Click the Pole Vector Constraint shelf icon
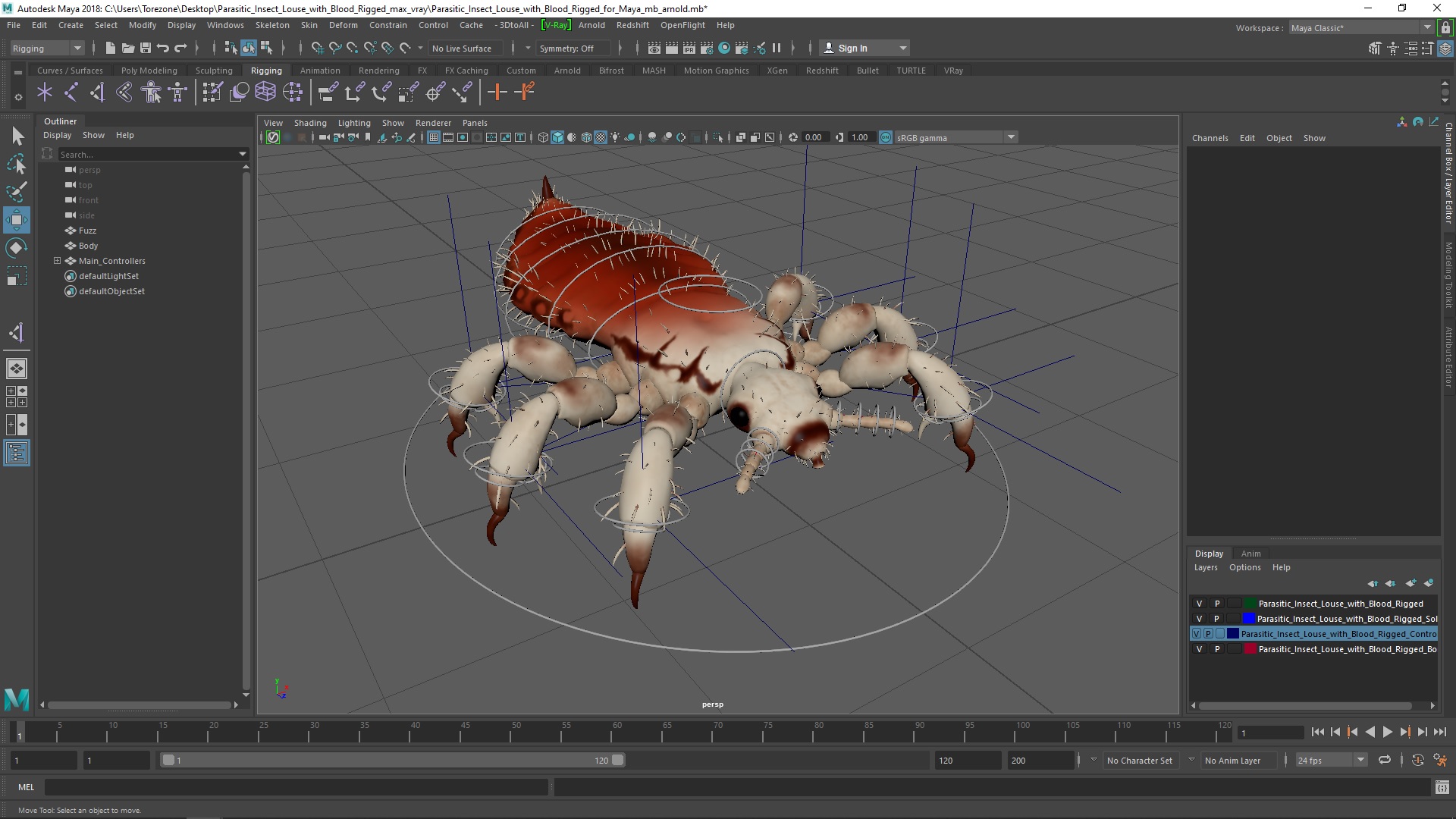 tap(462, 93)
